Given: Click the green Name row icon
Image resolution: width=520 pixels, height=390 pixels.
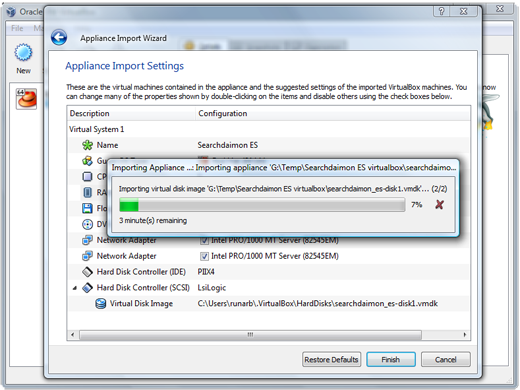Looking at the screenshot, I should tap(87, 145).
